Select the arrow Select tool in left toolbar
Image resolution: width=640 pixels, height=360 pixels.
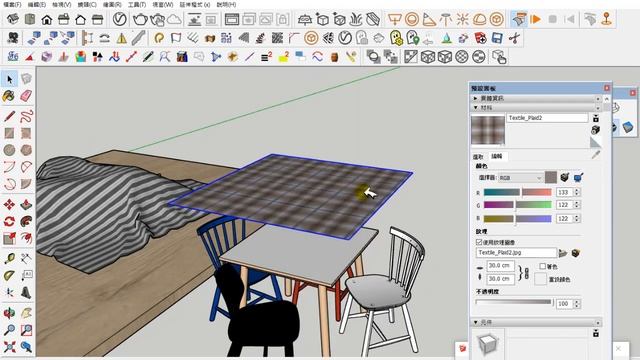pos(9,79)
